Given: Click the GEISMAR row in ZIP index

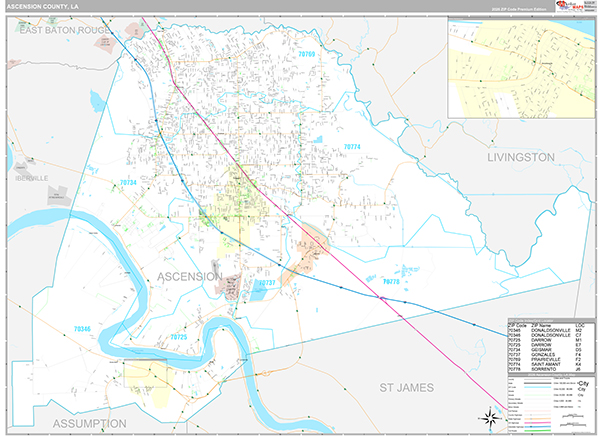Looking at the screenshot, I should pyautogui.click(x=545, y=350).
